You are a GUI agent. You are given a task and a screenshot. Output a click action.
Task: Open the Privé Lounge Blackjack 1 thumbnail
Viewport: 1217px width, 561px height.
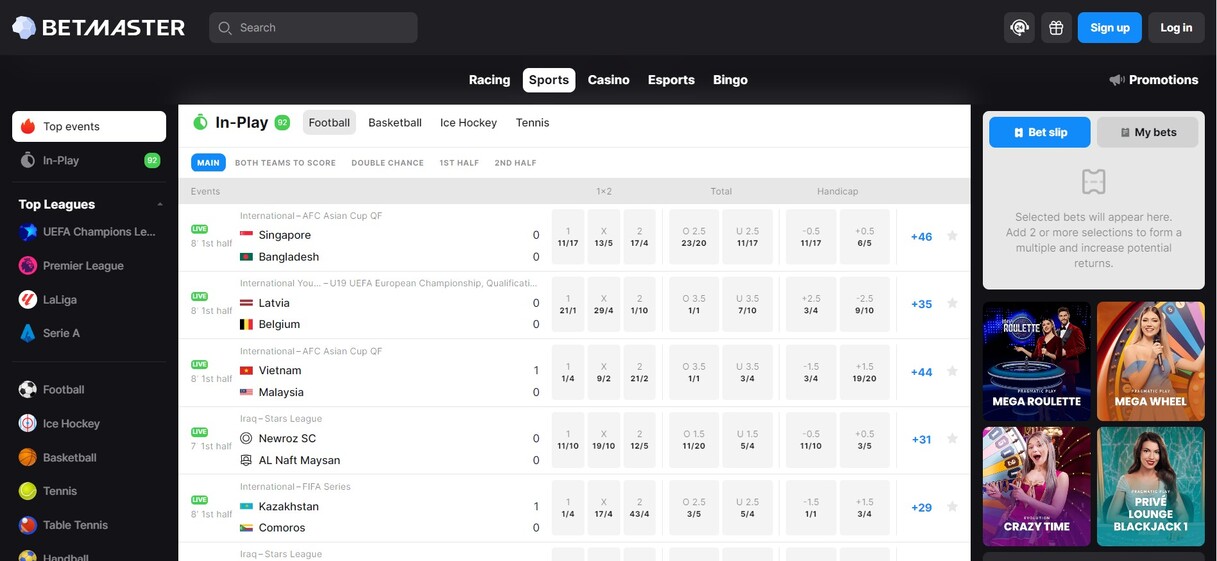[1150, 487]
